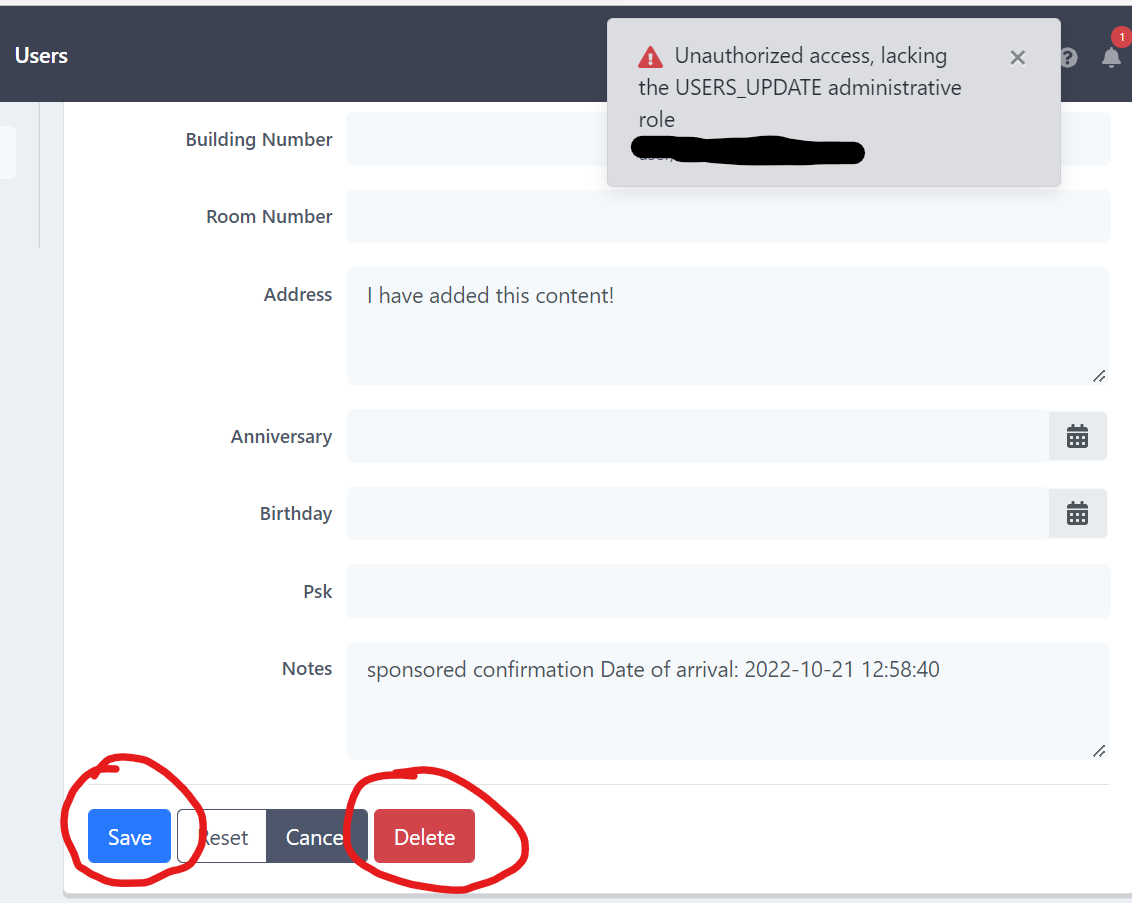Click the red warning triangle icon
This screenshot has width=1132, height=903.
(650, 57)
